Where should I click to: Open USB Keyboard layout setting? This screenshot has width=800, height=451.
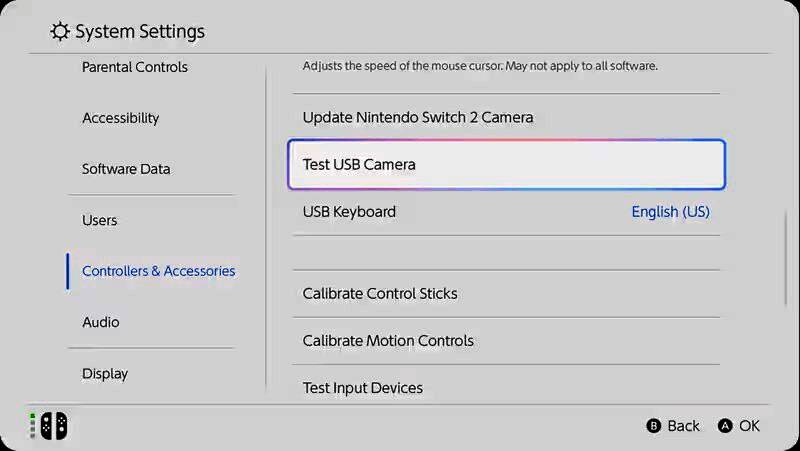[x=350, y=212]
